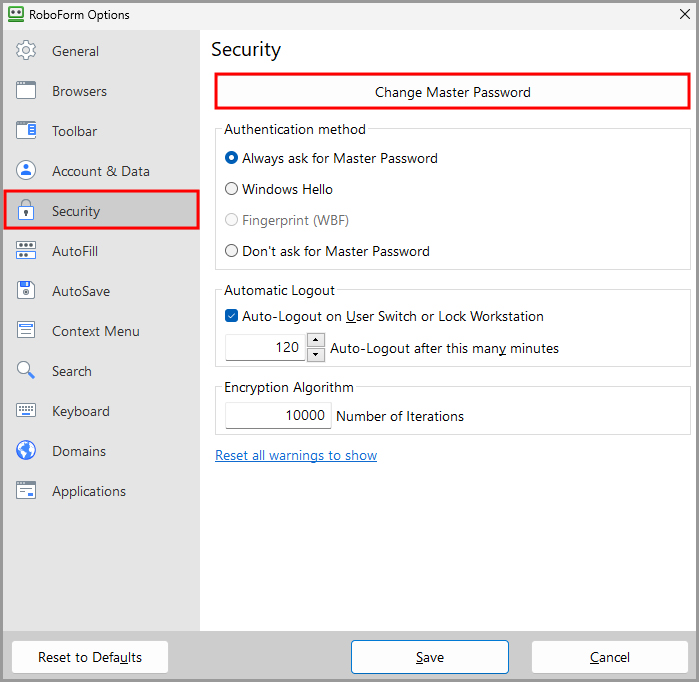Open Search settings page

point(102,371)
